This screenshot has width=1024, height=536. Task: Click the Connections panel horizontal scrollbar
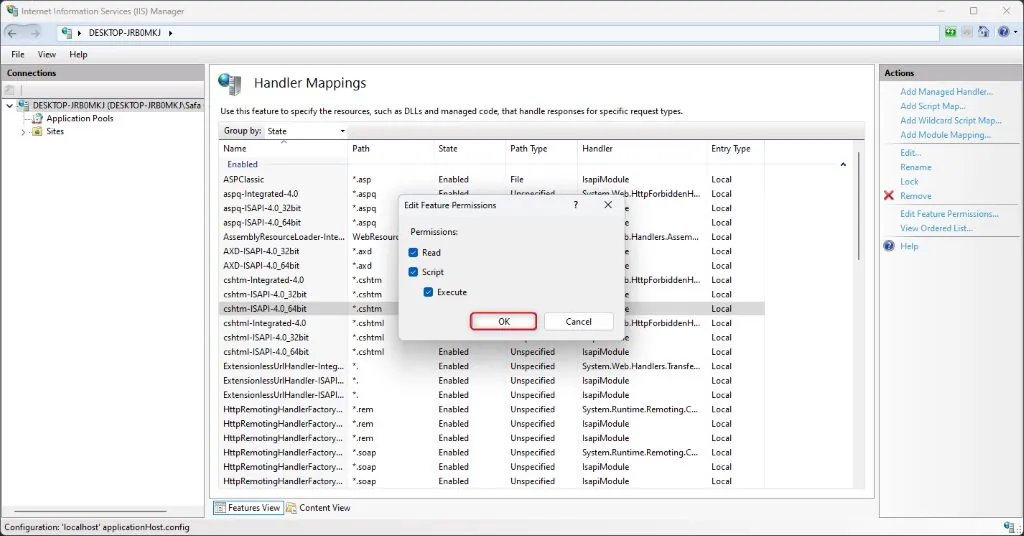click(90, 511)
